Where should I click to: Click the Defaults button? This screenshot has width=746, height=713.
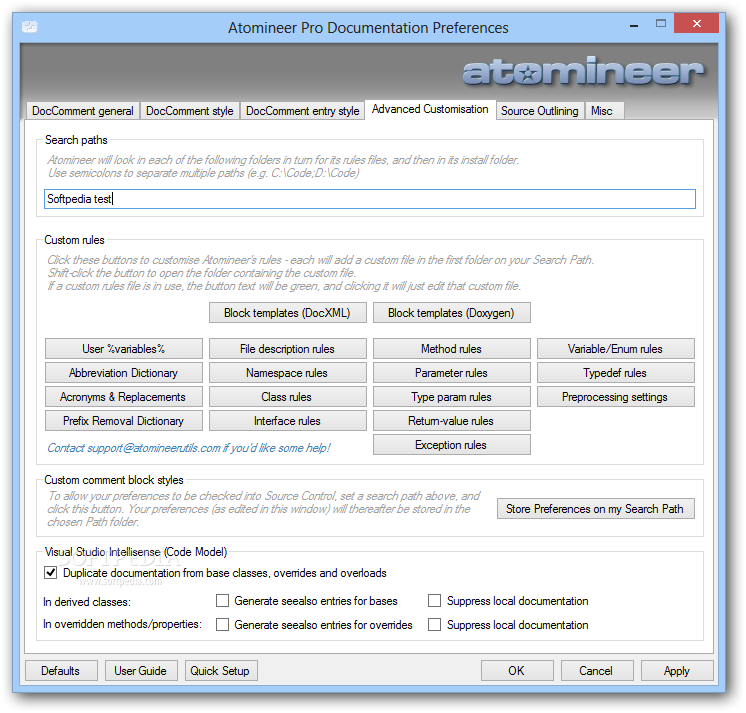point(61,671)
